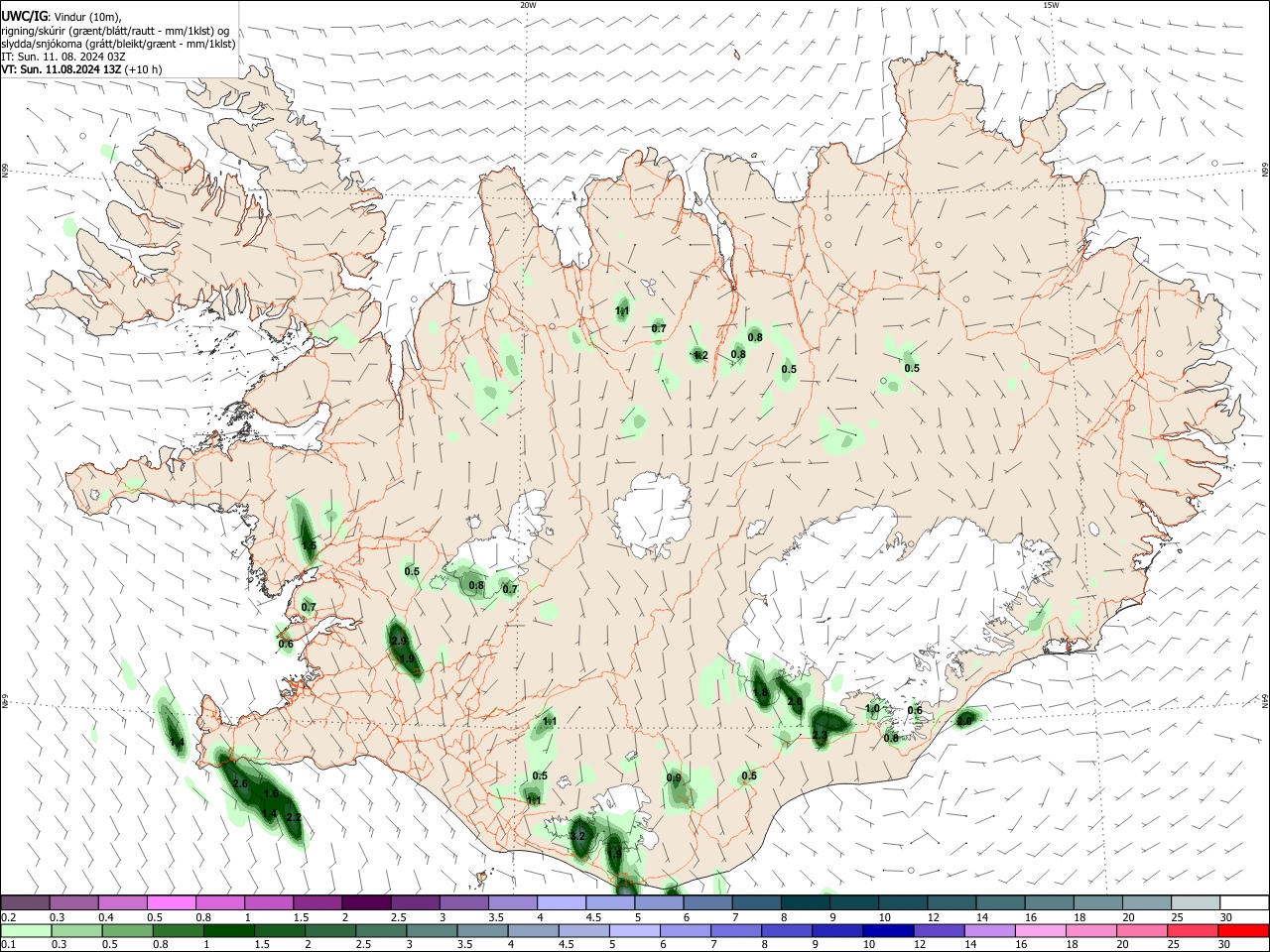Click the 0.1 label in the rain legend
Screen dimensions: 1270x952
(x=9, y=945)
